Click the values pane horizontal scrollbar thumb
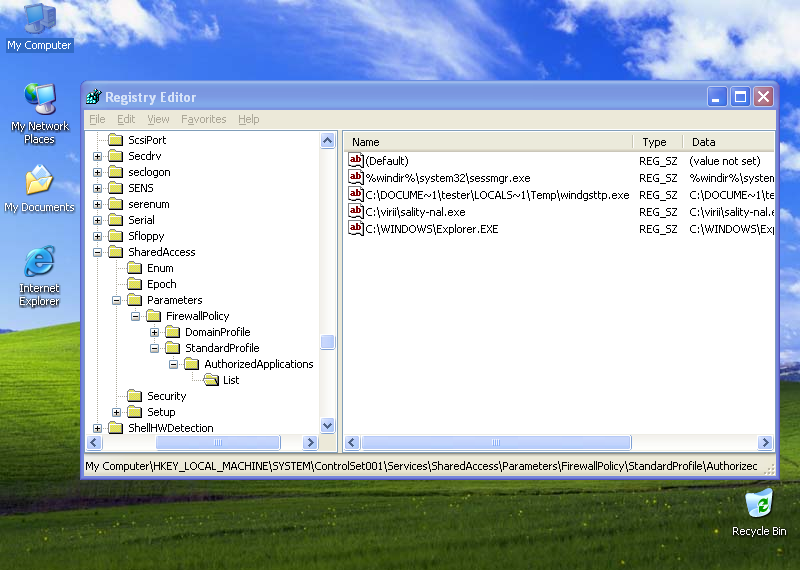The image size is (800, 570). click(496, 442)
